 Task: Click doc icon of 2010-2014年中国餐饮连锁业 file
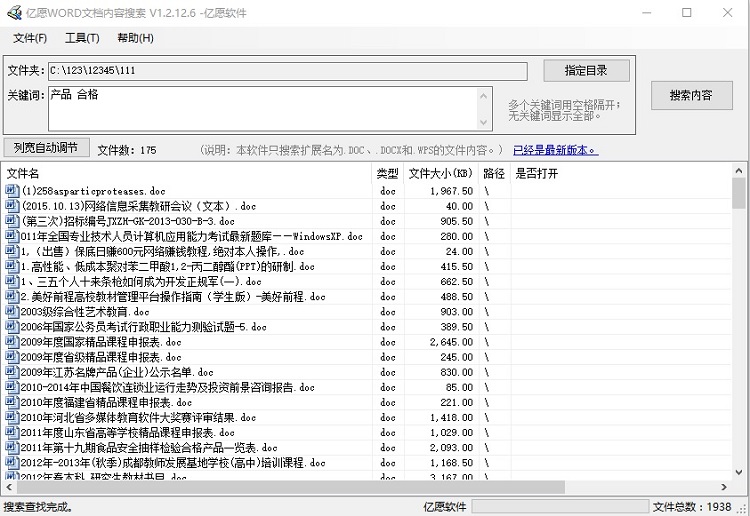click(11, 387)
